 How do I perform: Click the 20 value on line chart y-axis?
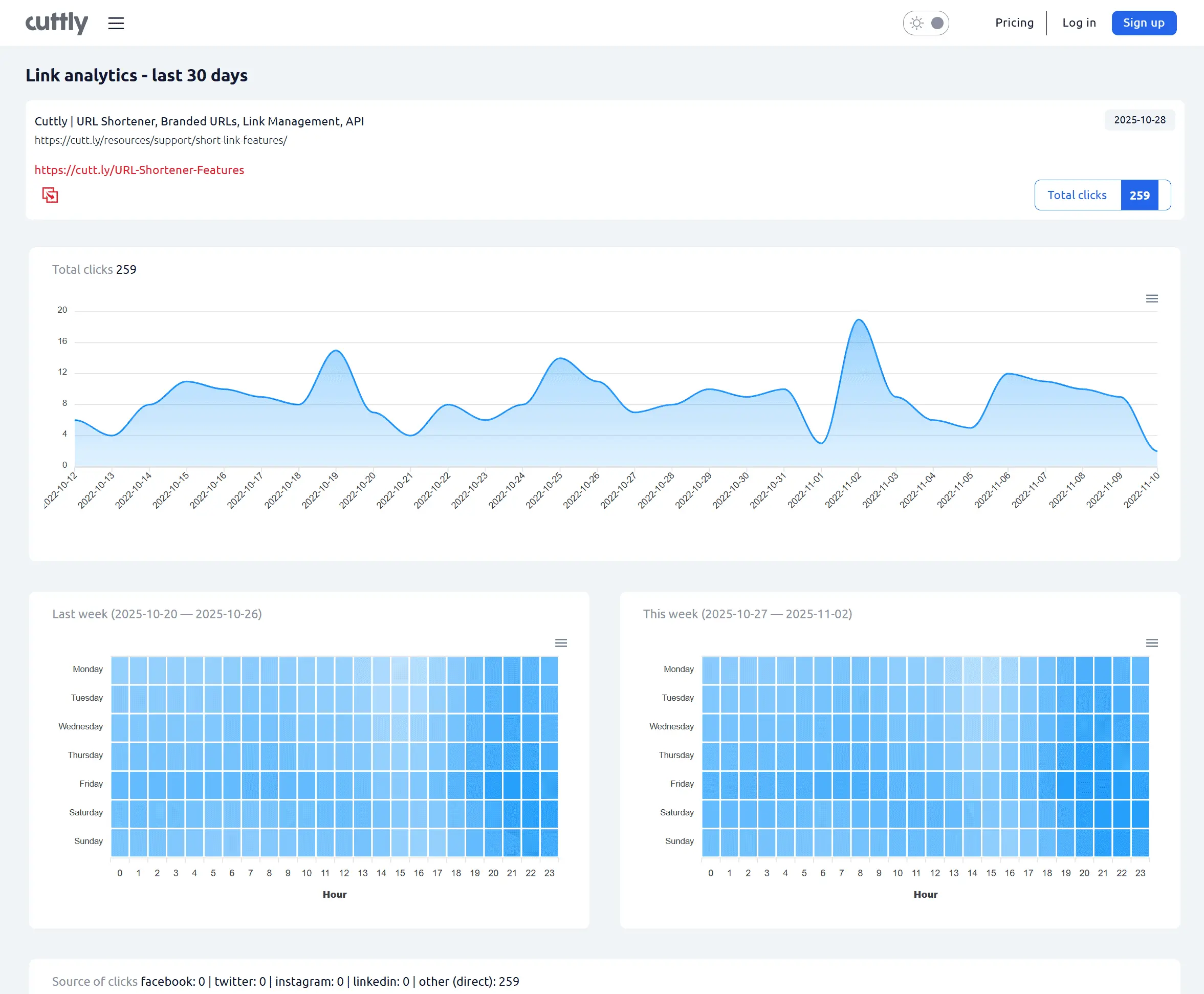(x=62, y=310)
